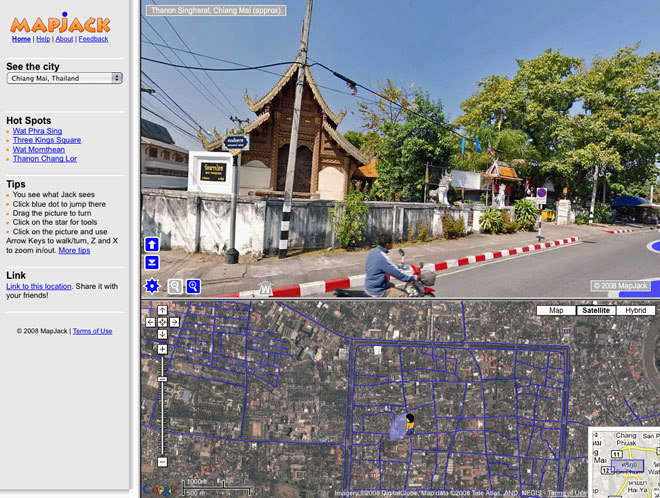Click Link to this location
Image resolution: width=660 pixels, height=498 pixels.
[39, 286]
